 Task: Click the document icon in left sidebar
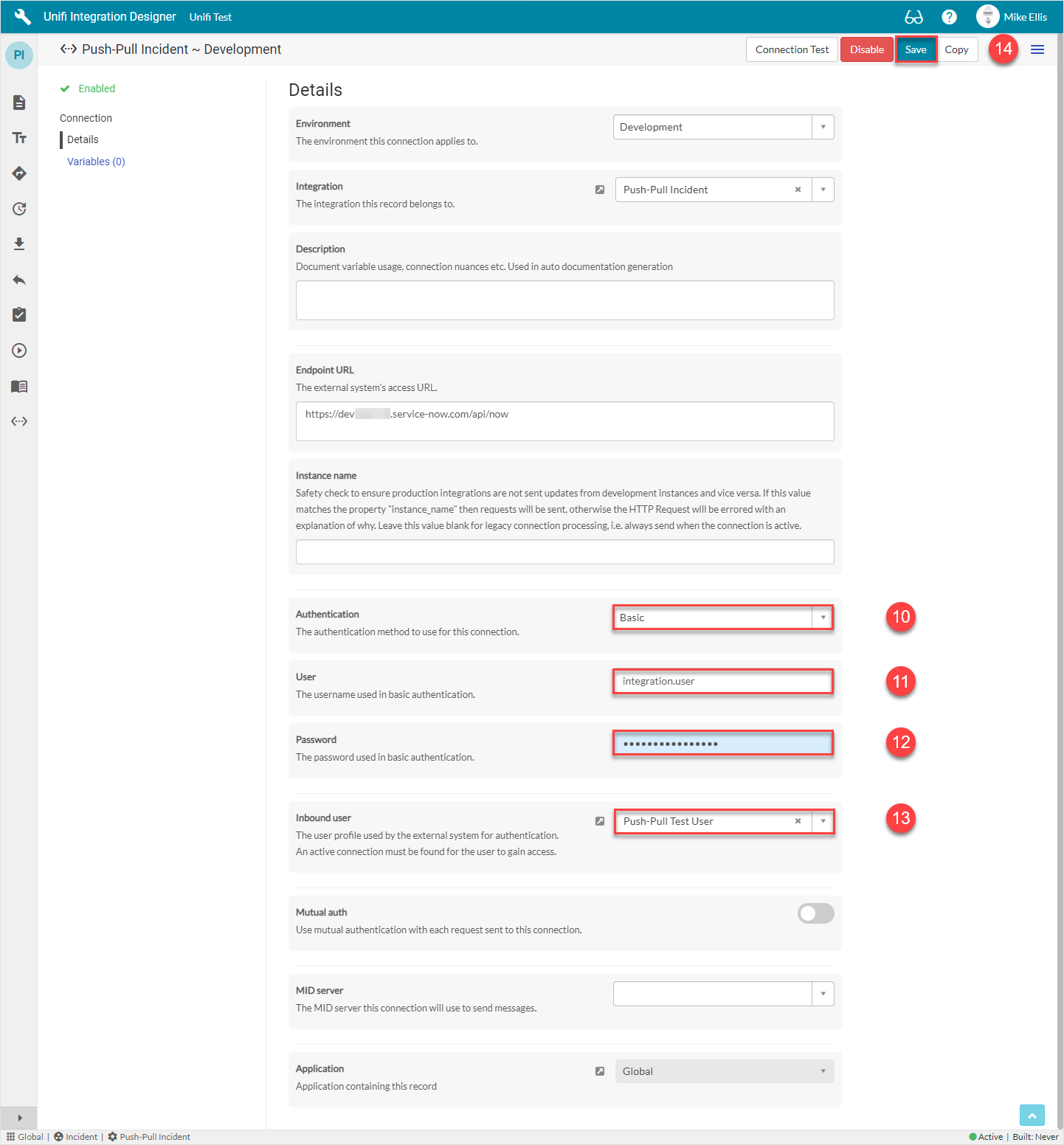tap(19, 103)
